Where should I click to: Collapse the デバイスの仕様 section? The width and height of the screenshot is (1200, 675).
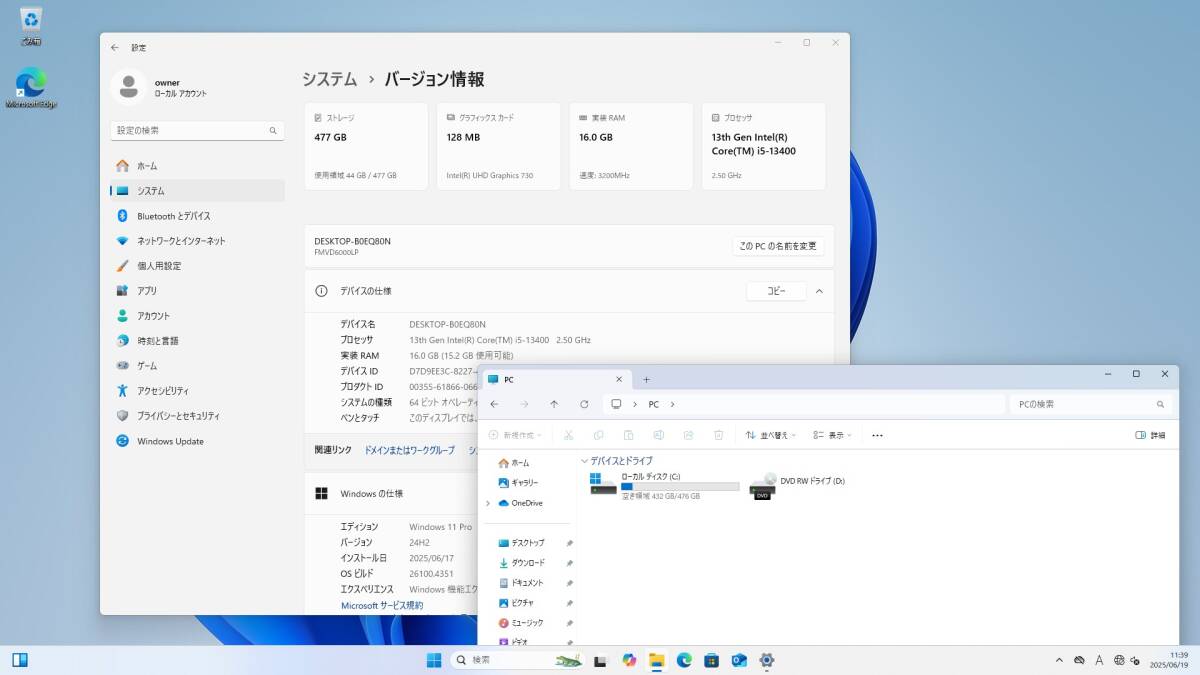point(819,291)
